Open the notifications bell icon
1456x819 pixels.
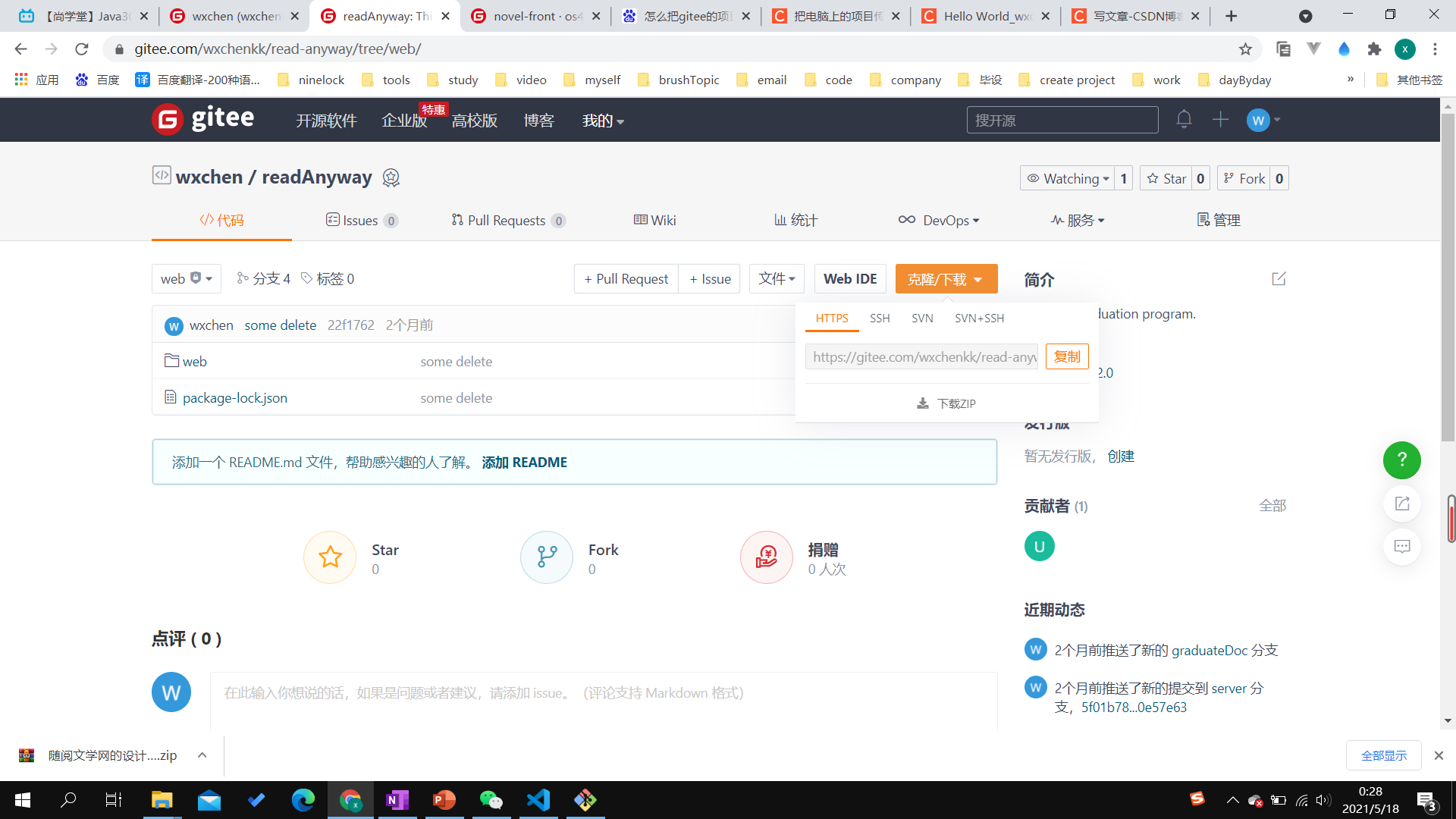[1184, 119]
